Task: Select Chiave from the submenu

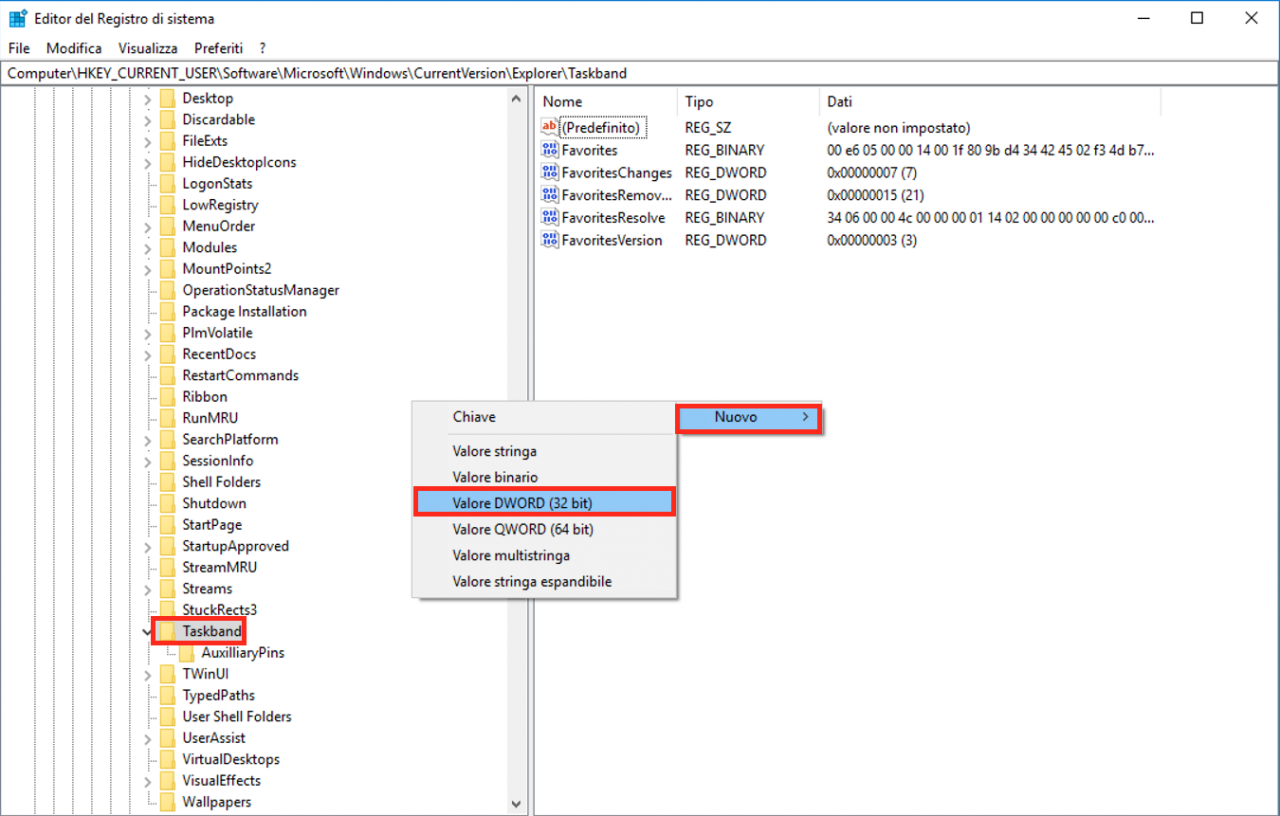Action: click(x=545, y=417)
